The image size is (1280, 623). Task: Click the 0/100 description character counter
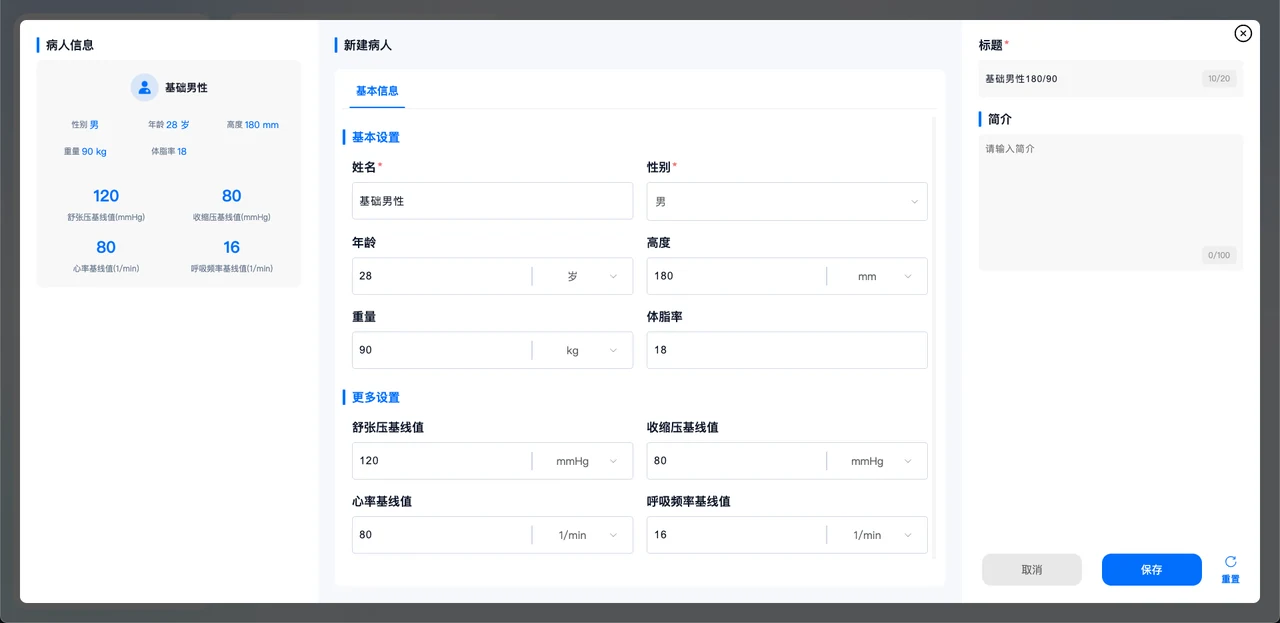pos(1219,255)
